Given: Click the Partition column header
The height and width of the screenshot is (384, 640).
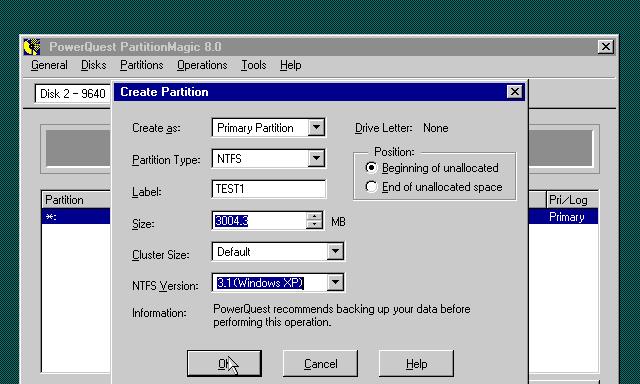Looking at the screenshot, I should (x=76, y=200).
